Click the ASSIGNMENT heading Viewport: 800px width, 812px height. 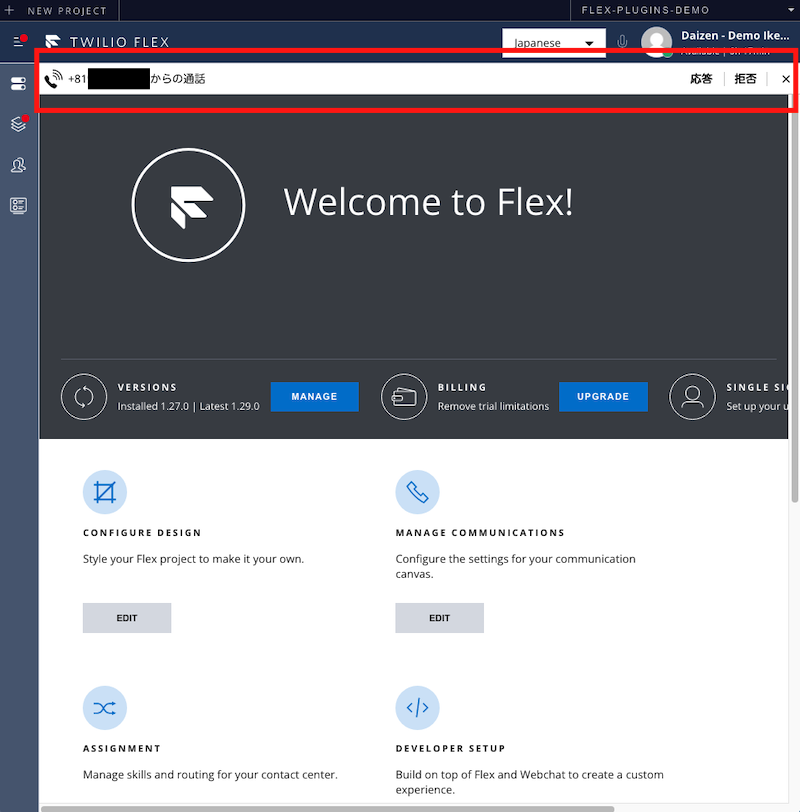(122, 748)
